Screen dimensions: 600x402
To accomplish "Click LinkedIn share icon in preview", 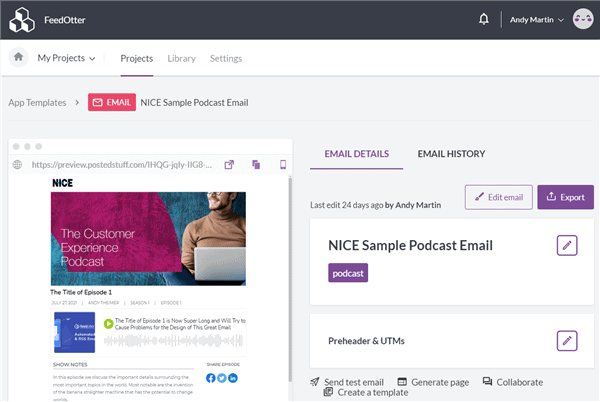I will 233,378.
